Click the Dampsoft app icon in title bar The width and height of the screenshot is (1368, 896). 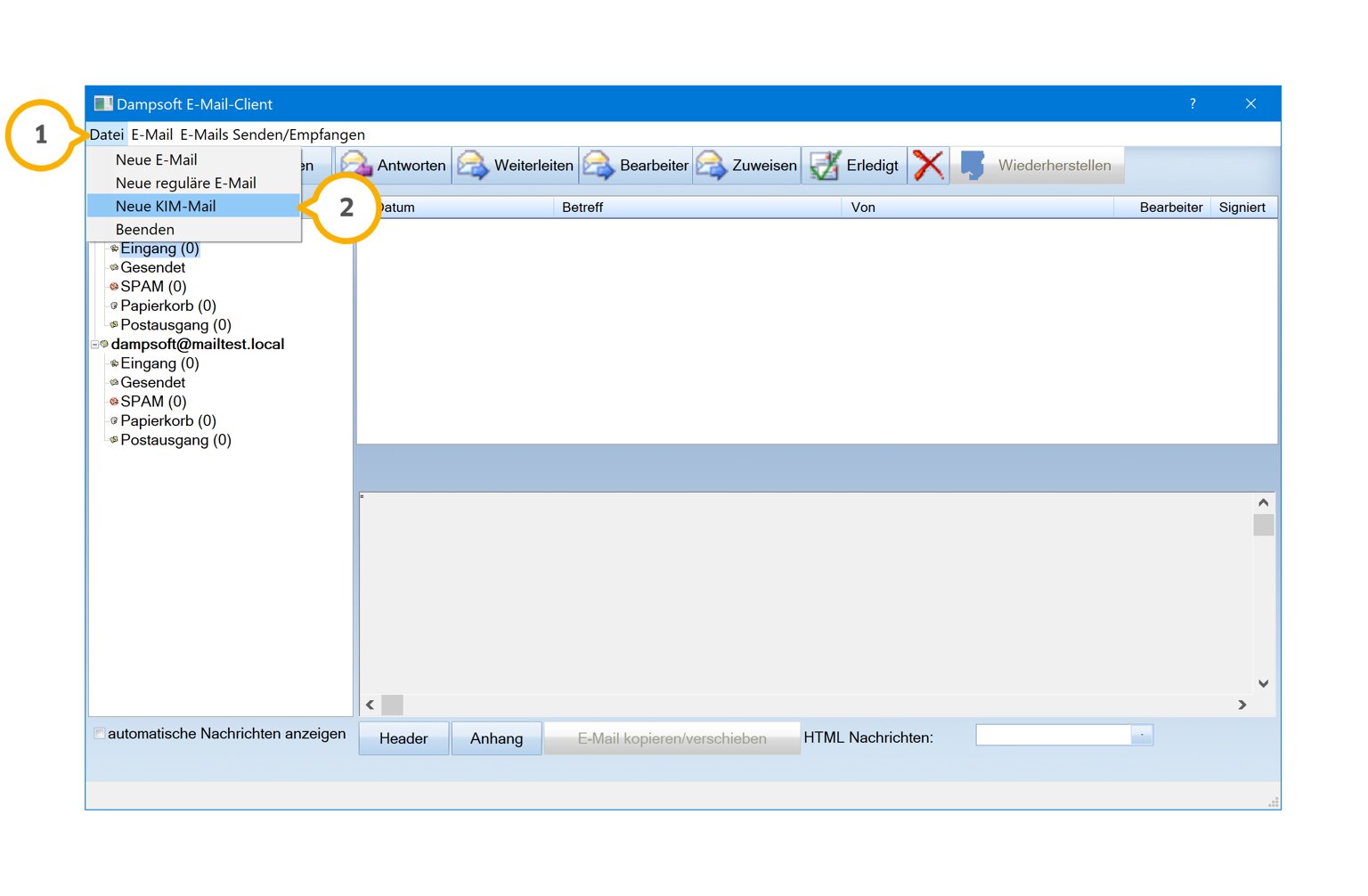[103, 103]
